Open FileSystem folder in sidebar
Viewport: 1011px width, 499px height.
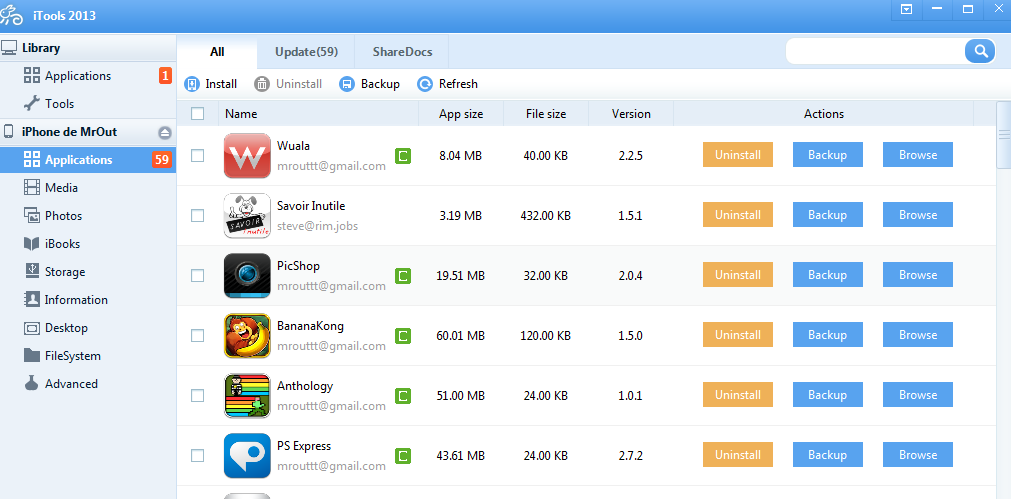tap(88, 355)
